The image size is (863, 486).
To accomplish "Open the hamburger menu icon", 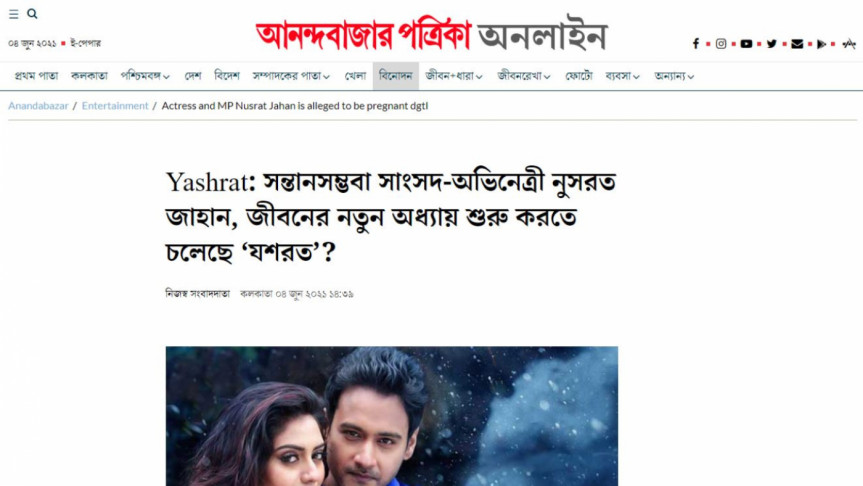I will (x=14, y=14).
